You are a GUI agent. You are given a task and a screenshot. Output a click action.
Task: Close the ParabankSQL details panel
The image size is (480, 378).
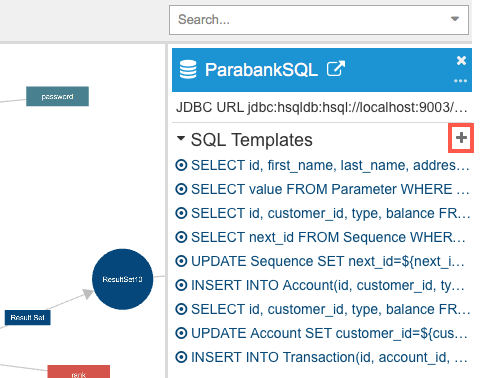point(461,60)
